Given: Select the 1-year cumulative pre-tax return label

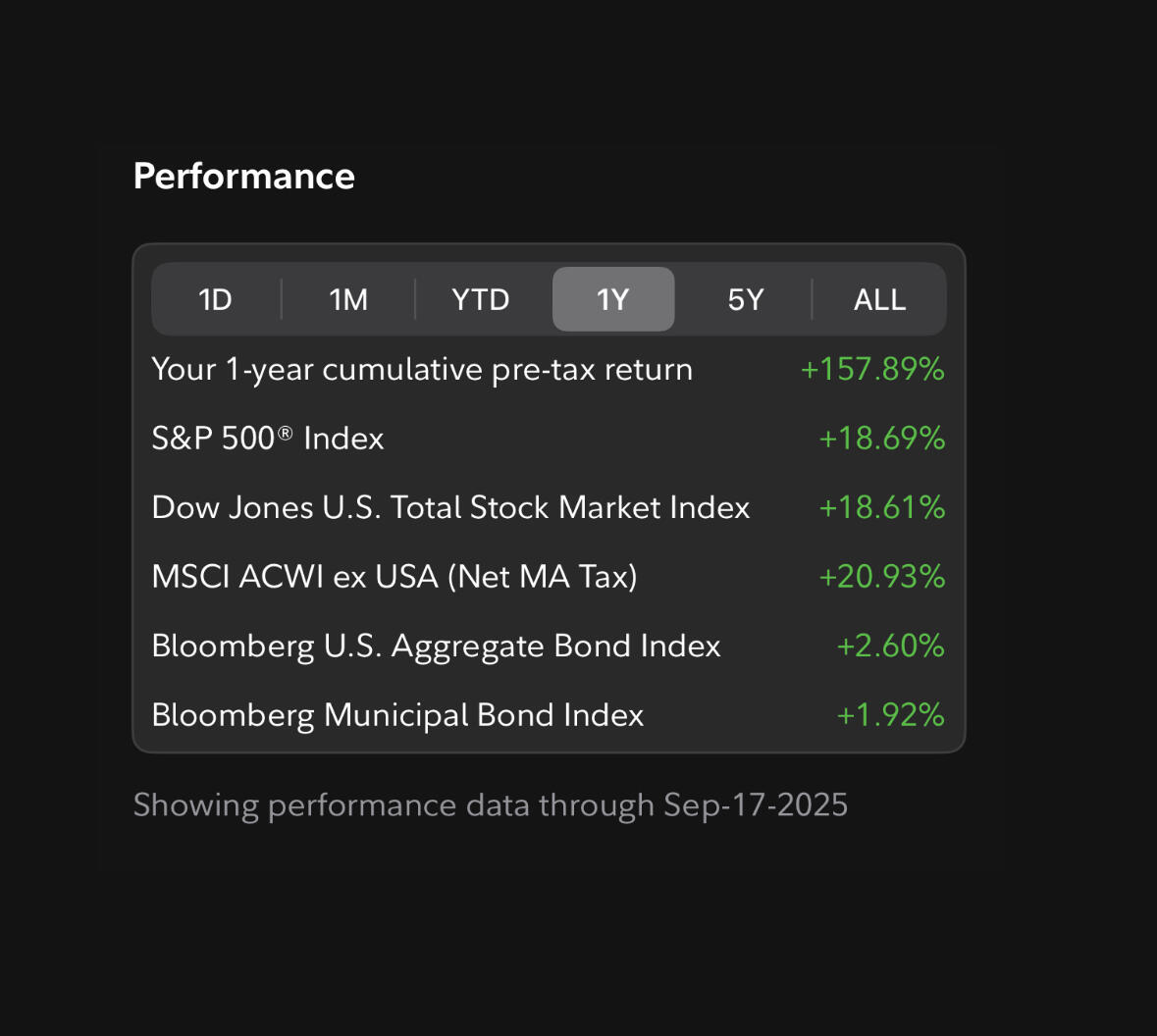Looking at the screenshot, I should pos(422,370).
